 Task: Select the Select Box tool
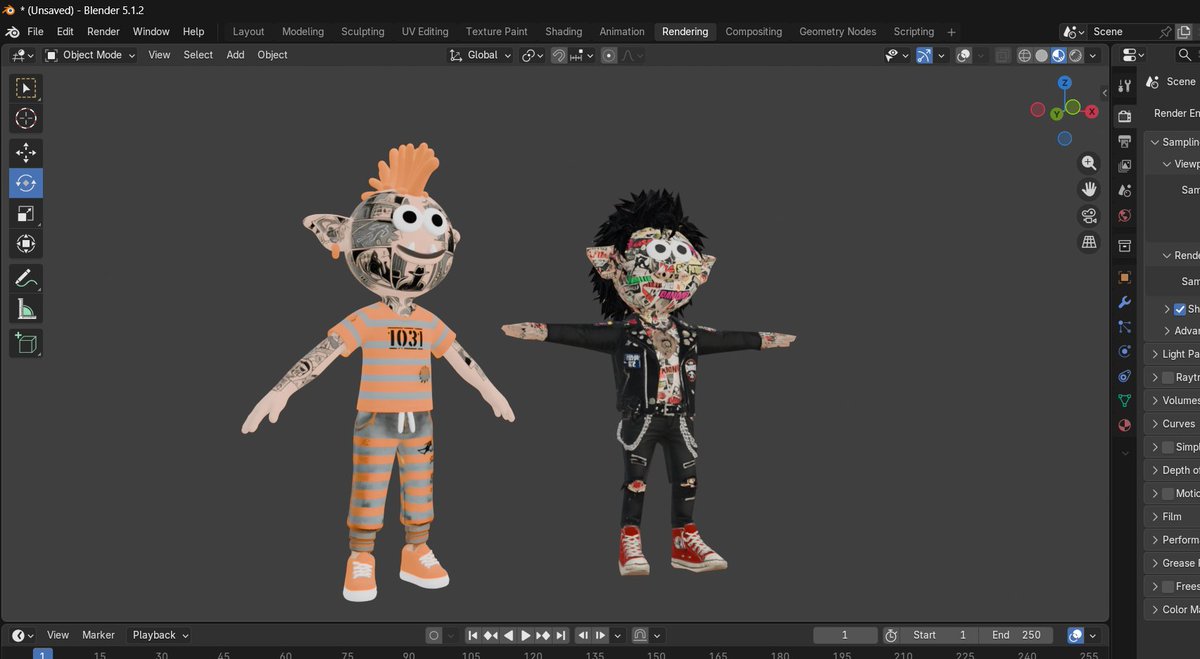[26, 88]
